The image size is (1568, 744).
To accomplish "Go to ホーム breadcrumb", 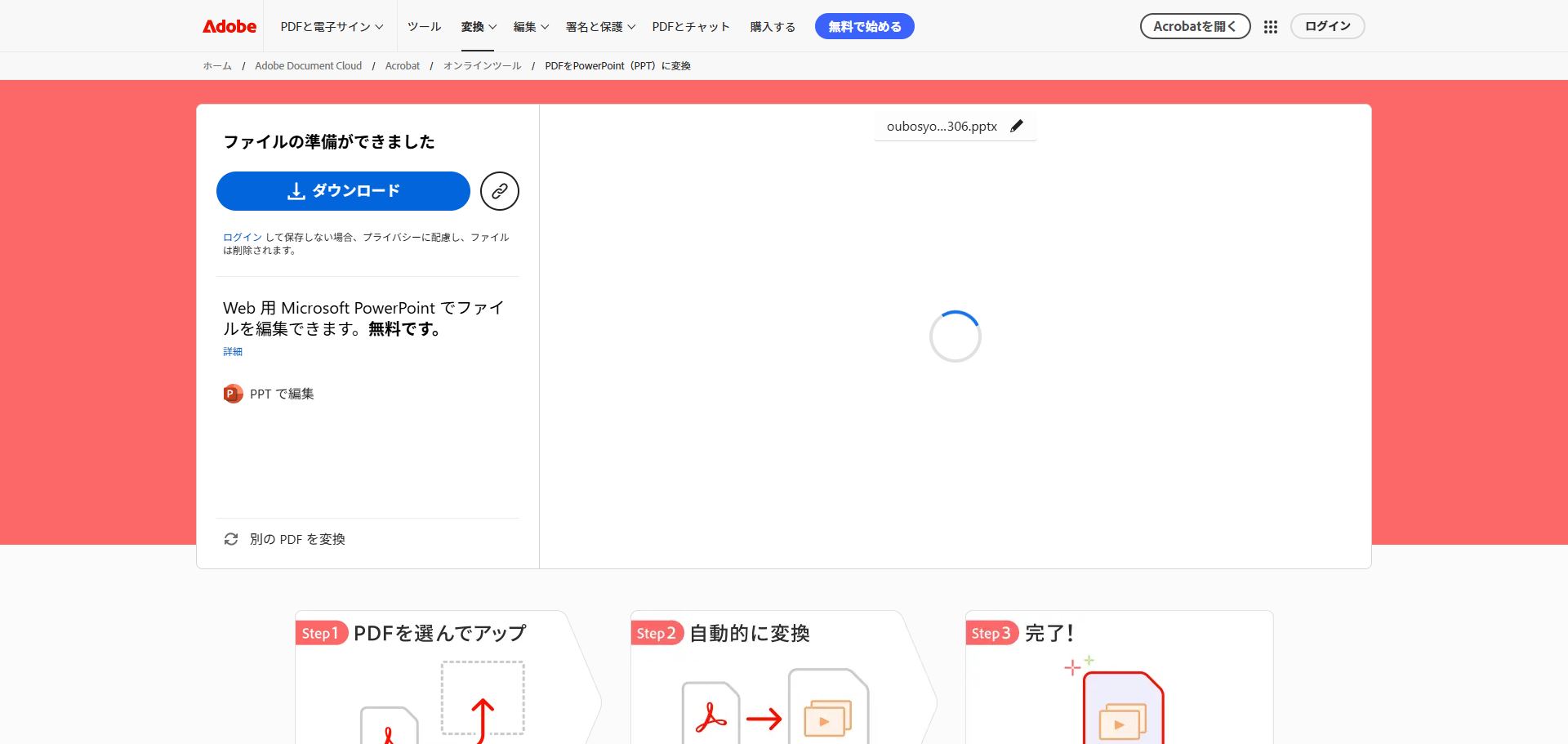I will tap(217, 66).
